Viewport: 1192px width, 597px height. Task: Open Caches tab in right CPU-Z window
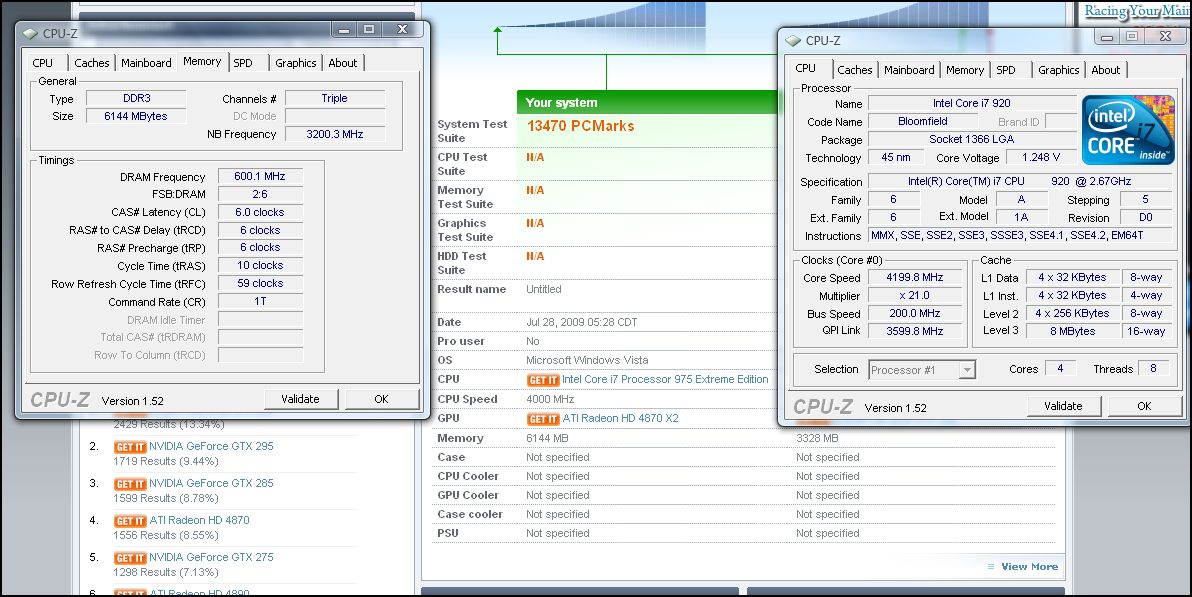(854, 70)
